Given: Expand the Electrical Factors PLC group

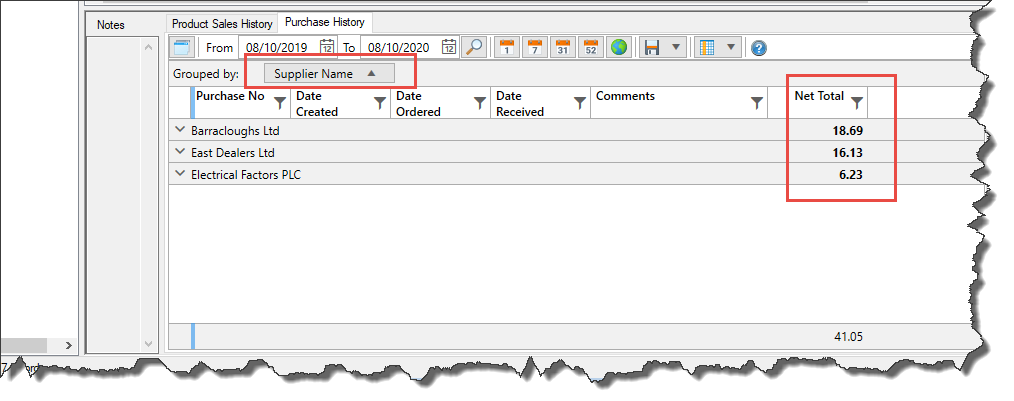Looking at the screenshot, I should click(180, 174).
